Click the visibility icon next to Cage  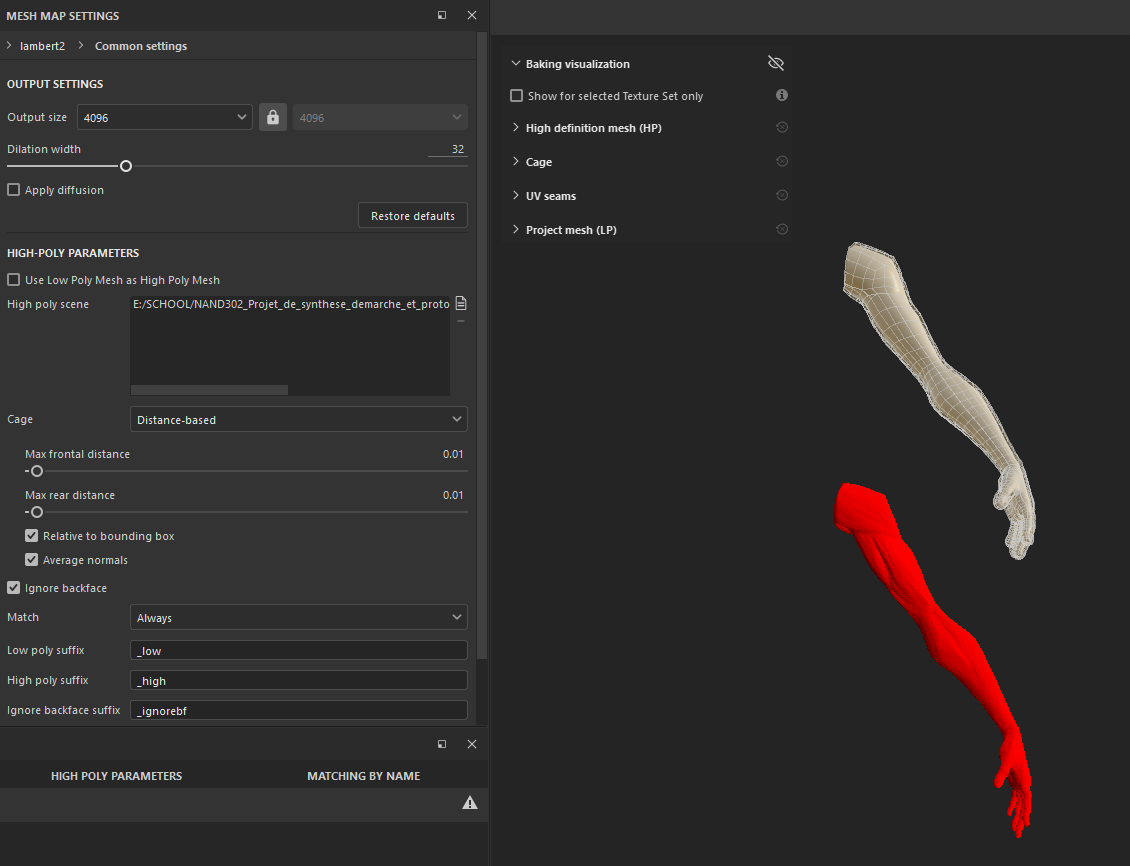click(x=781, y=161)
